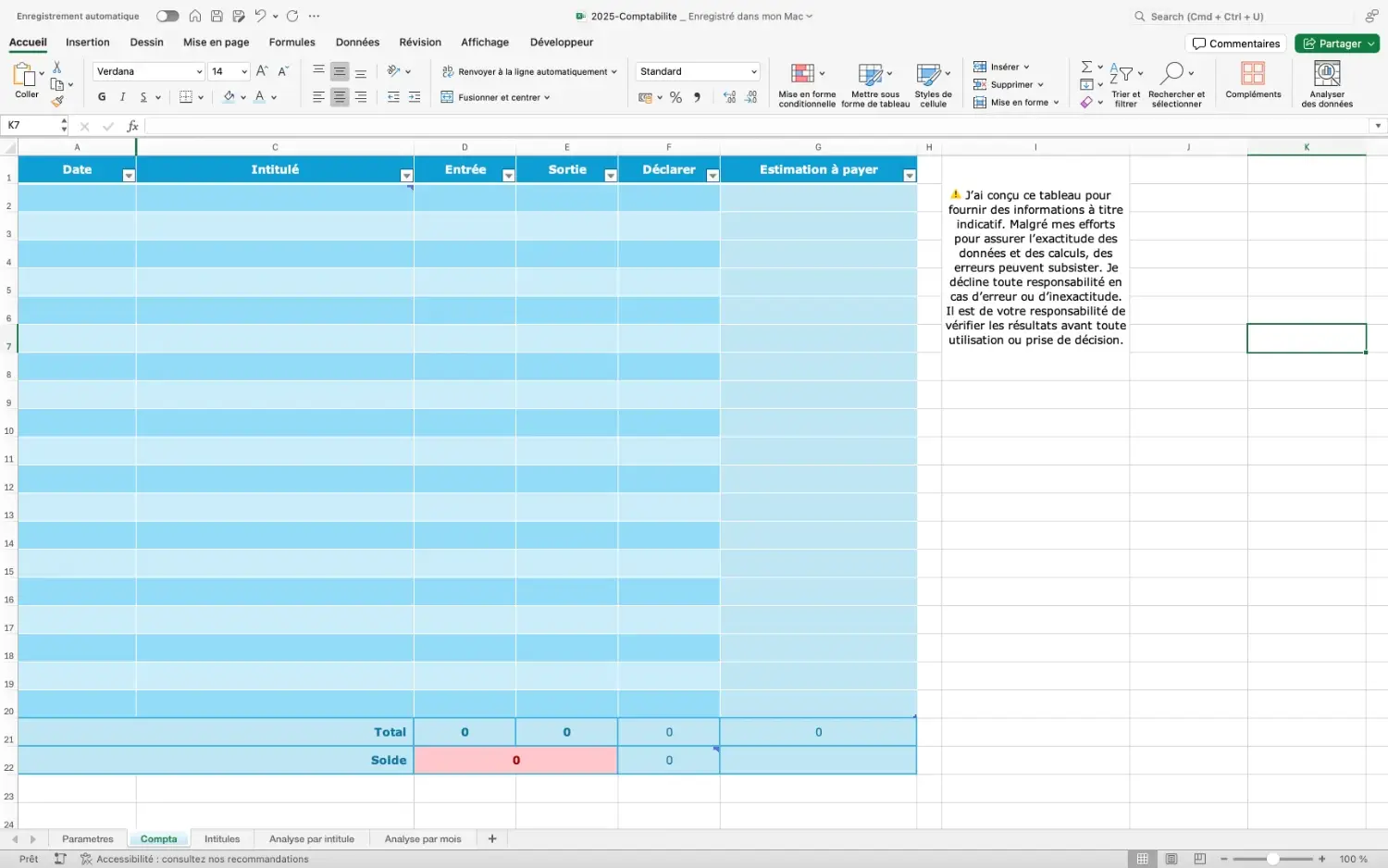Switch to the Analyse par mois sheet

422,839
